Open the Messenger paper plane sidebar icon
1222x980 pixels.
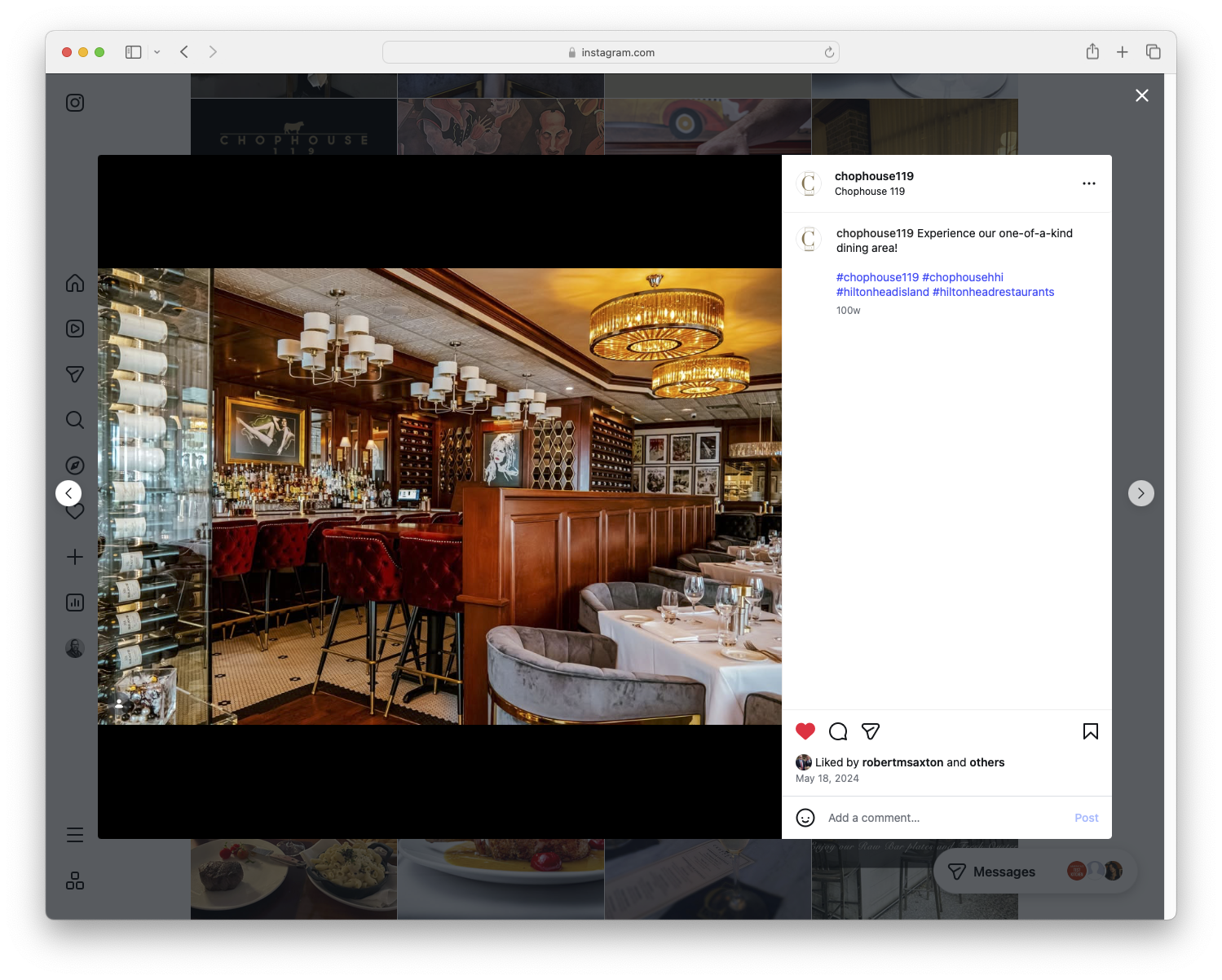pyautogui.click(x=74, y=374)
